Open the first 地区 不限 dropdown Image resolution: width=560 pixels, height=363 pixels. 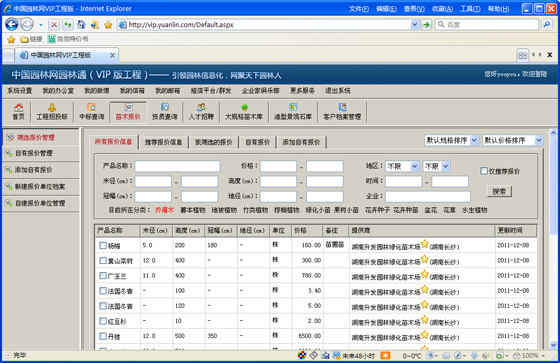tap(402, 166)
